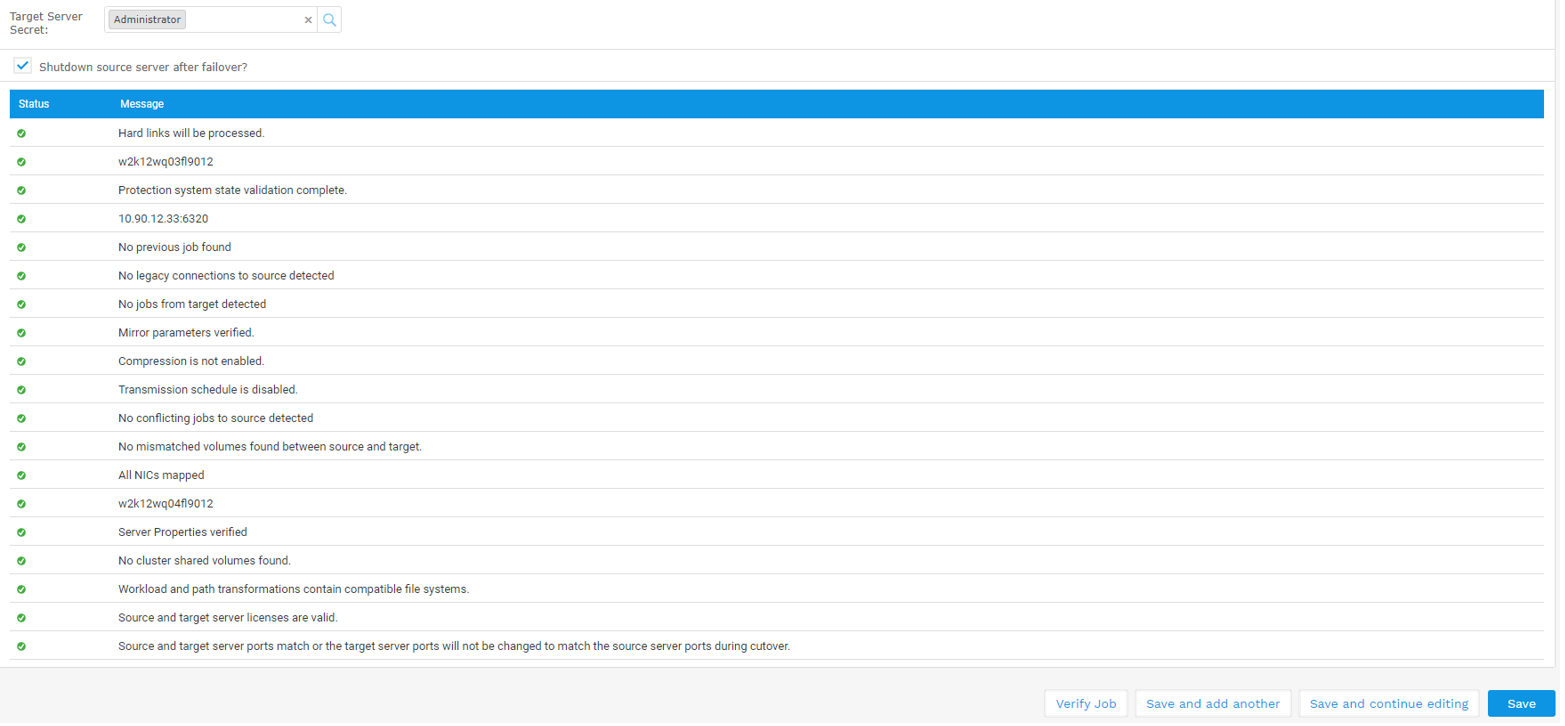Click status icon beside w2k12wq03fl9012
The height and width of the screenshot is (726, 1565).
pos(21,162)
